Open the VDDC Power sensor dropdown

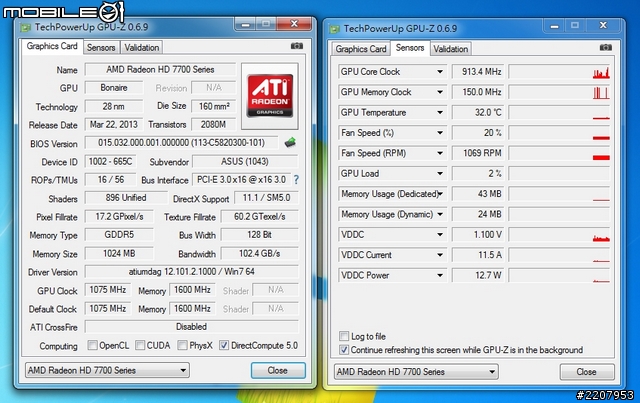[x=440, y=276]
